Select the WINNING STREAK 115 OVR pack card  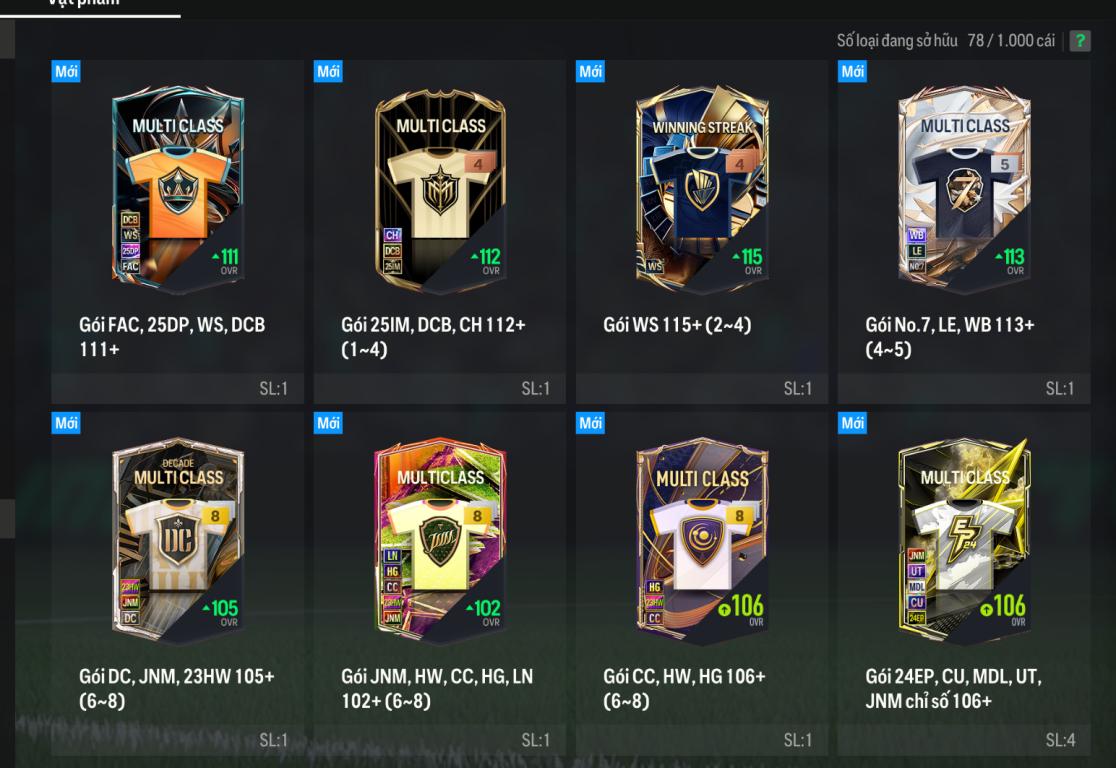point(702,189)
